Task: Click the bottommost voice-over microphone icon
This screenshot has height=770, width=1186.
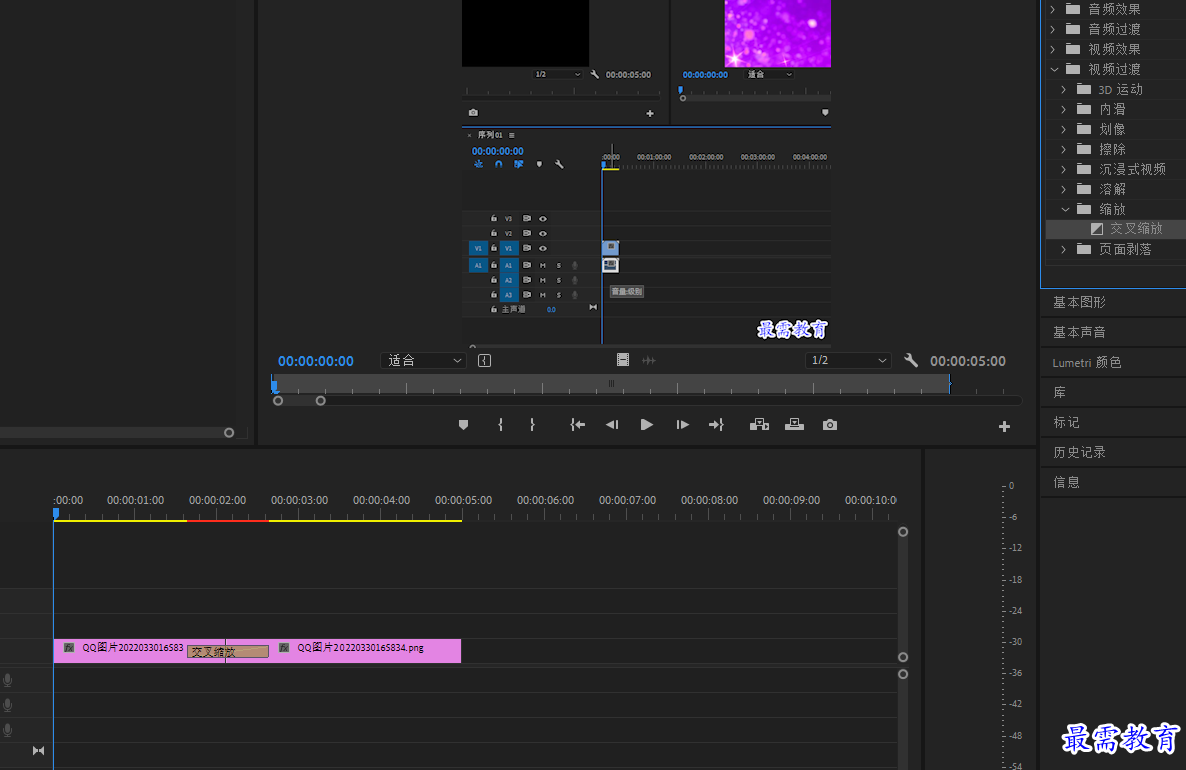Action: tap(8, 730)
